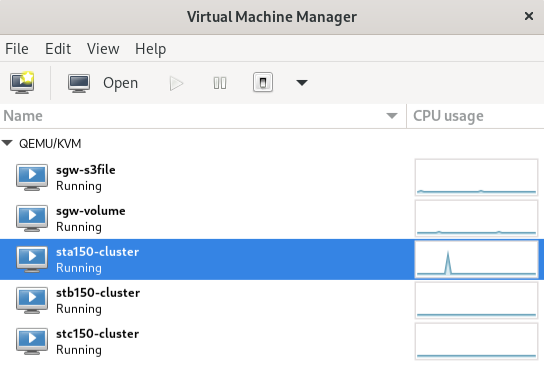Click the sgw-volume CPU usage graph

[x=476, y=218]
